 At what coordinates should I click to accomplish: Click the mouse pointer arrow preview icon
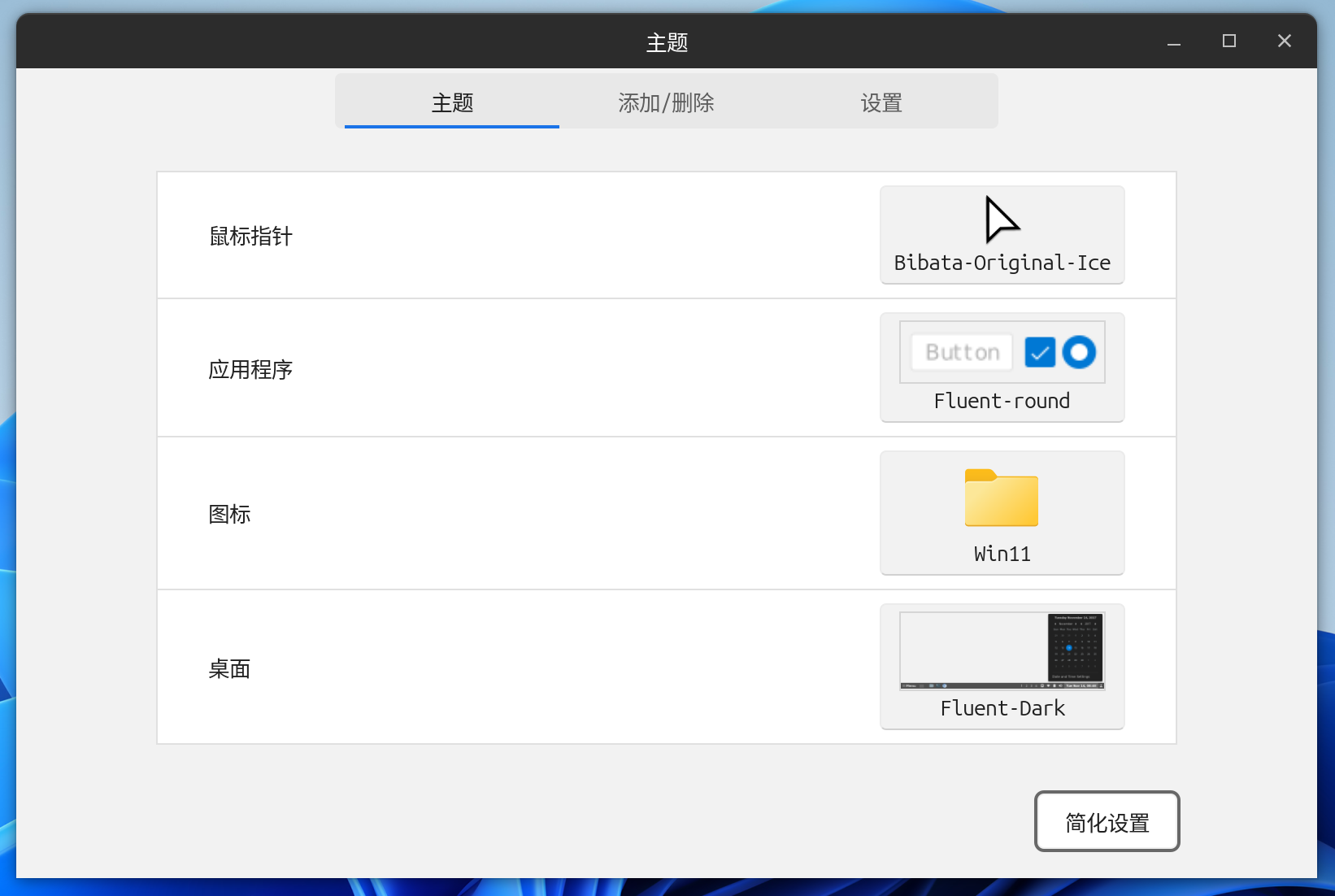pos(1001,220)
